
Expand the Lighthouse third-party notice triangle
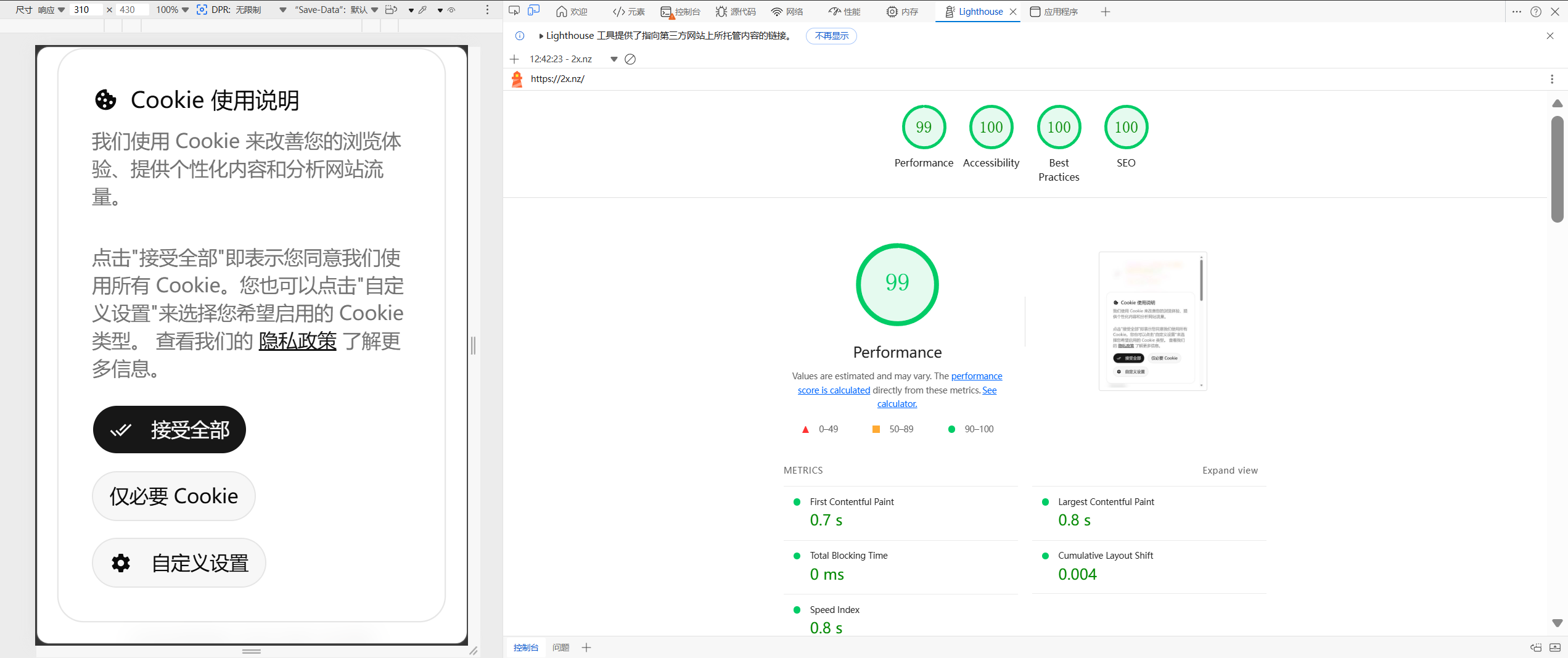541,36
